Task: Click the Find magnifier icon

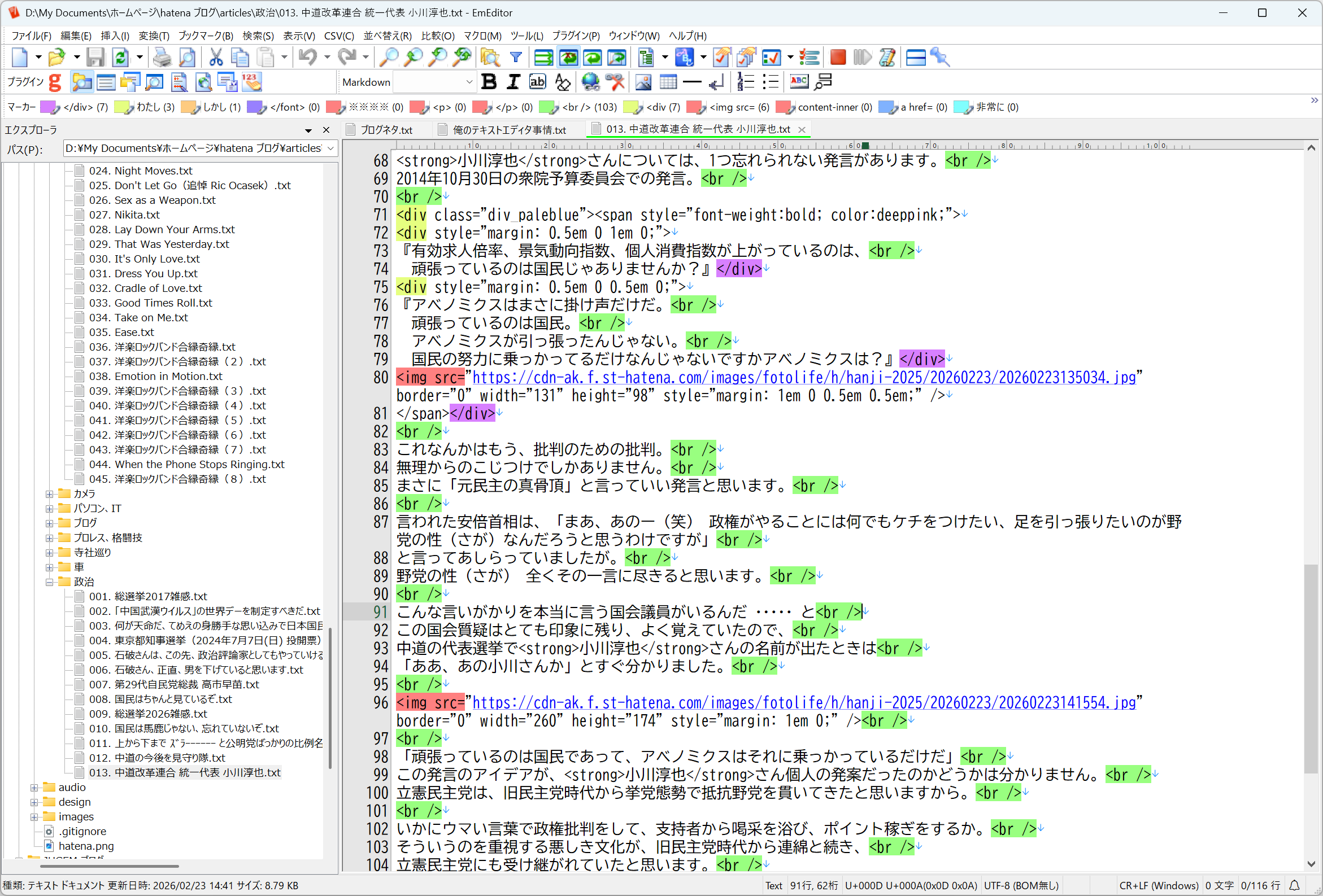Action: tap(389, 58)
